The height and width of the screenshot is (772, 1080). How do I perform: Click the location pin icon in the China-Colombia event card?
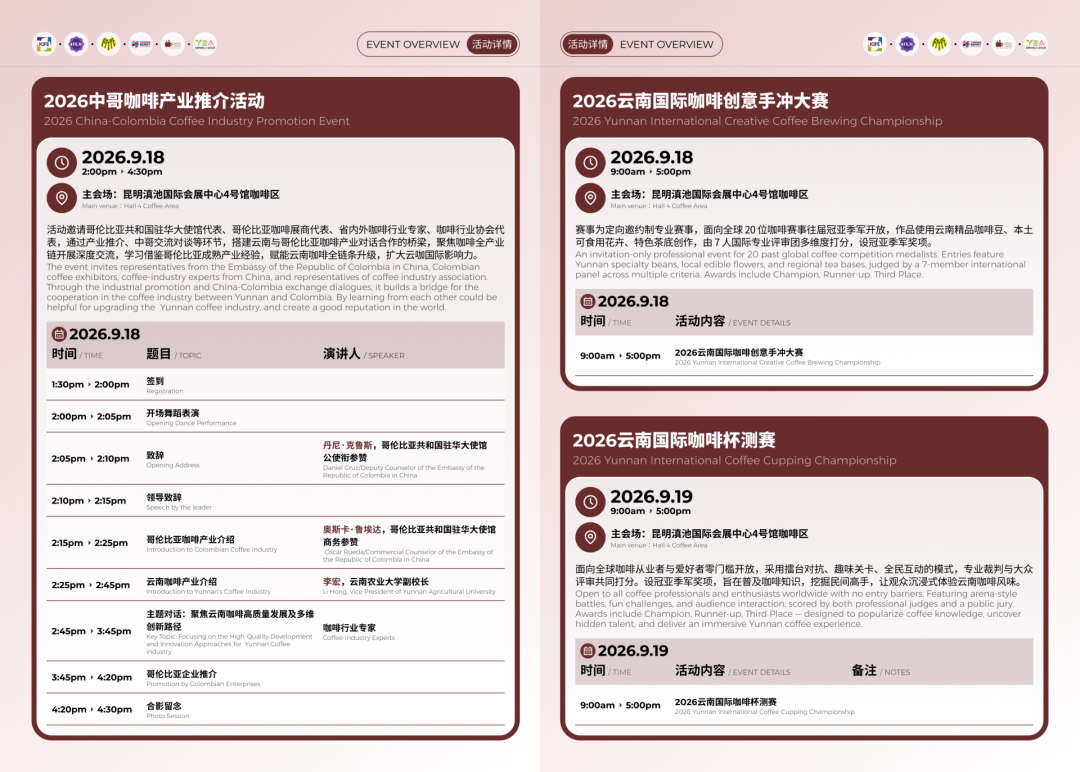click(x=61, y=198)
